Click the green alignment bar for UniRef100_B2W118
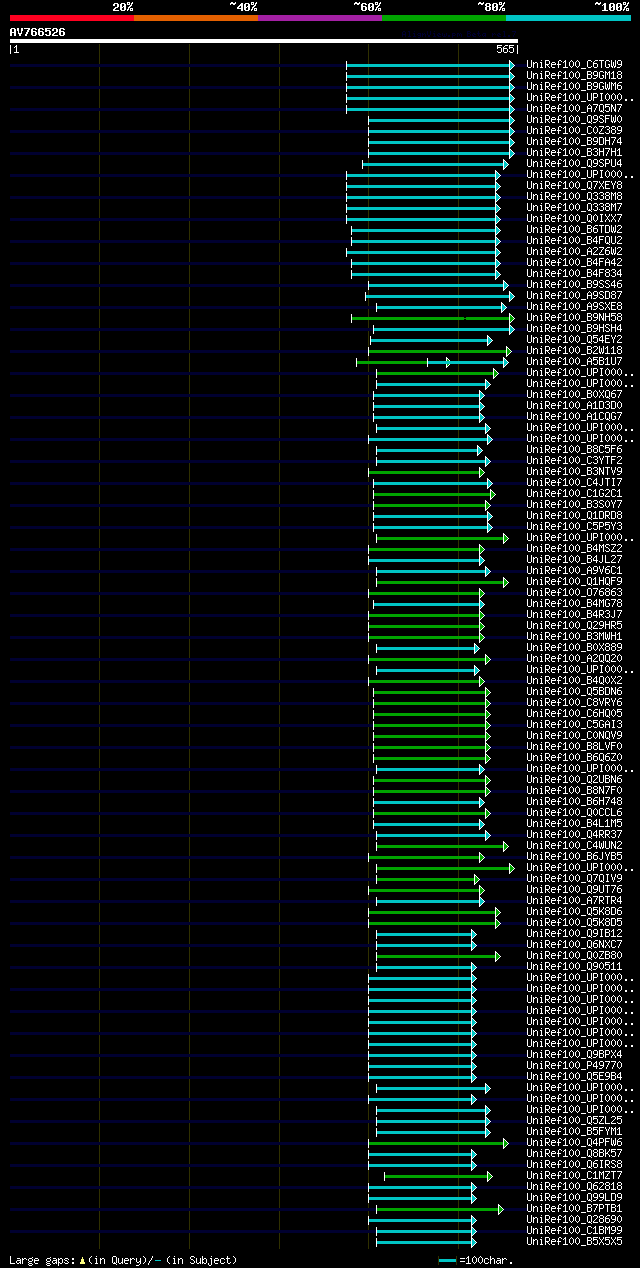 [439, 351]
